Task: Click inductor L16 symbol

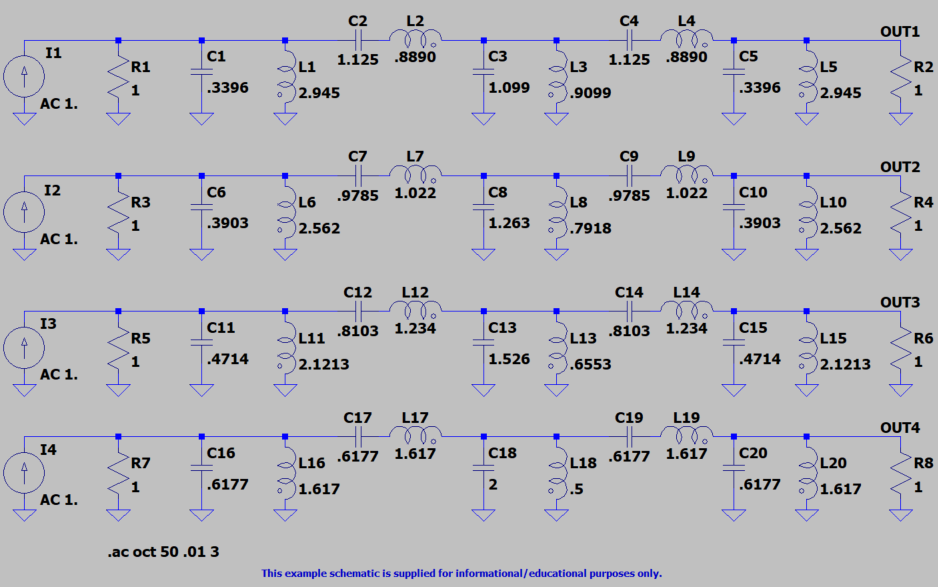Action: 285,473
